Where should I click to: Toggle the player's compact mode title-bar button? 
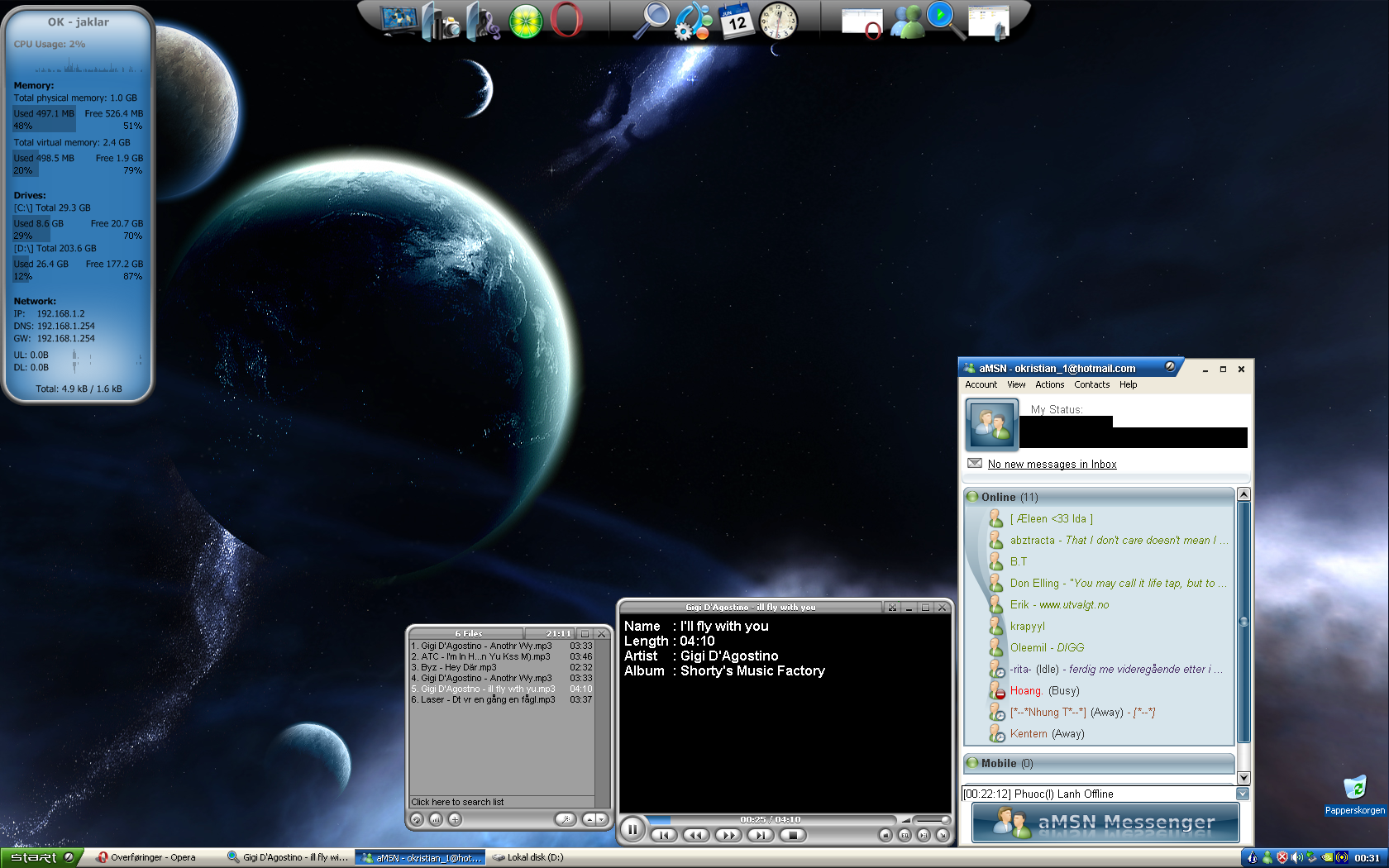(x=892, y=608)
